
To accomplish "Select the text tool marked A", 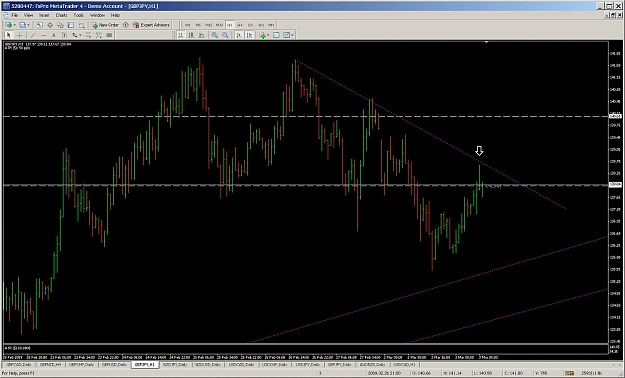I will tap(53, 35).
